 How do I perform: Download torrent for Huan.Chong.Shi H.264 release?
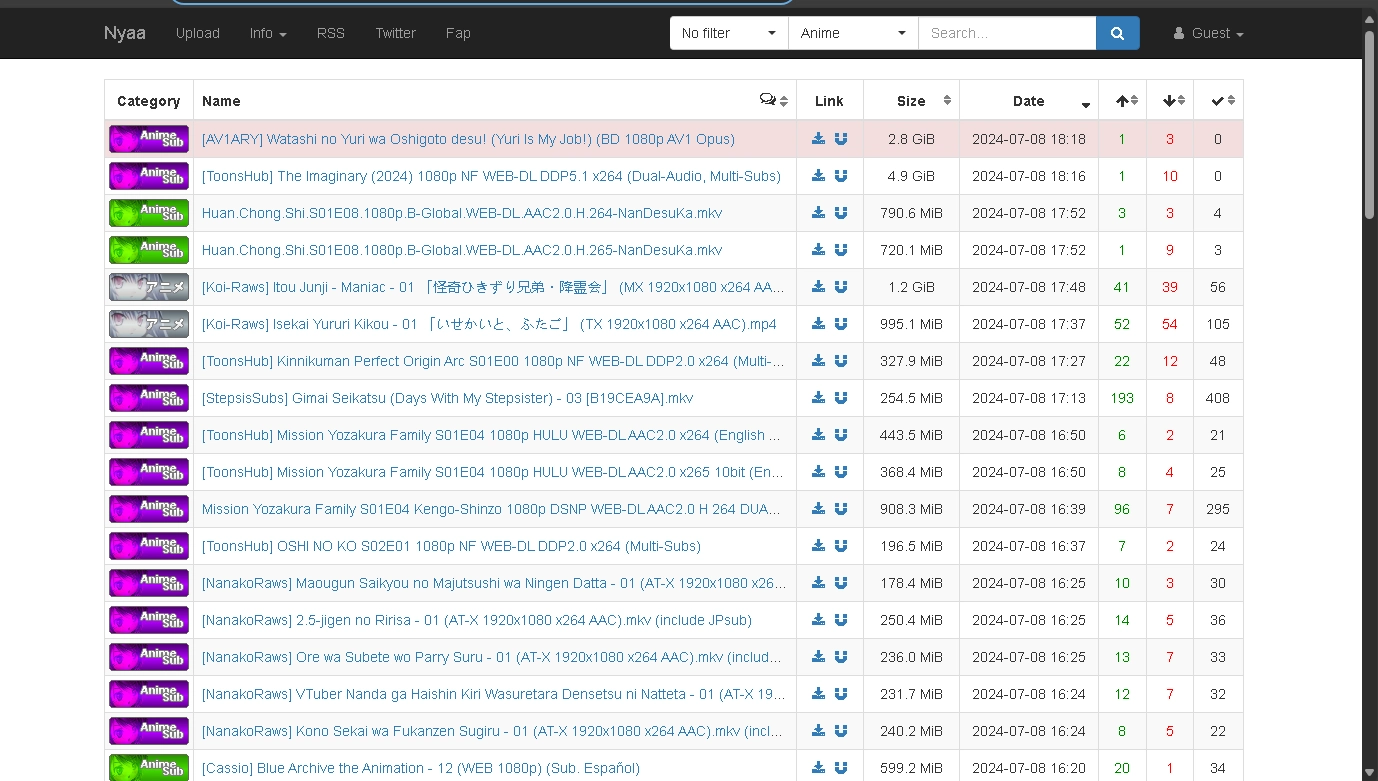pyautogui.click(x=818, y=213)
